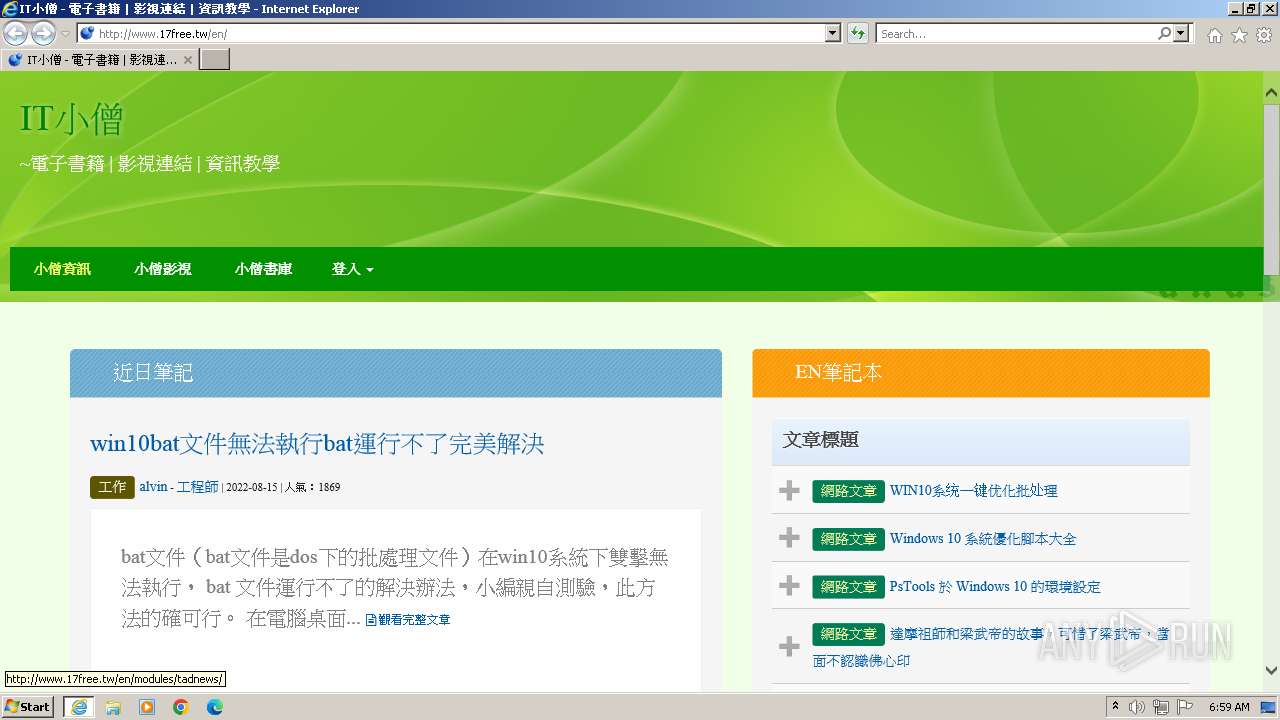Open the 小僧資訊 menu item
The width and height of the screenshot is (1280, 720).
(62, 269)
